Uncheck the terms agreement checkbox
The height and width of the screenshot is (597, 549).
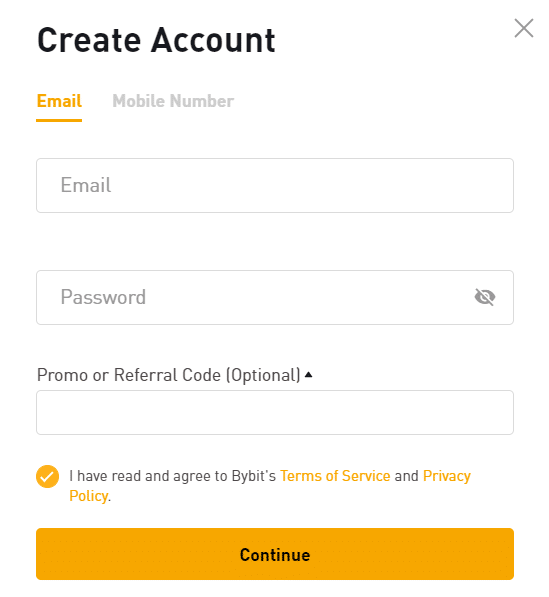tap(48, 476)
